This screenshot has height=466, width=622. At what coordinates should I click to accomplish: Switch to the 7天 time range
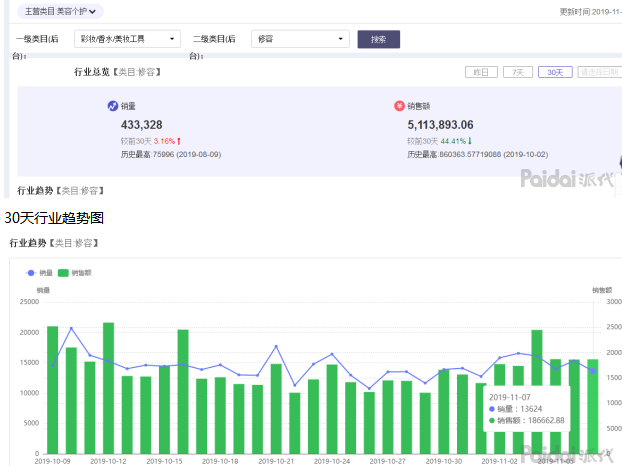tap(518, 72)
